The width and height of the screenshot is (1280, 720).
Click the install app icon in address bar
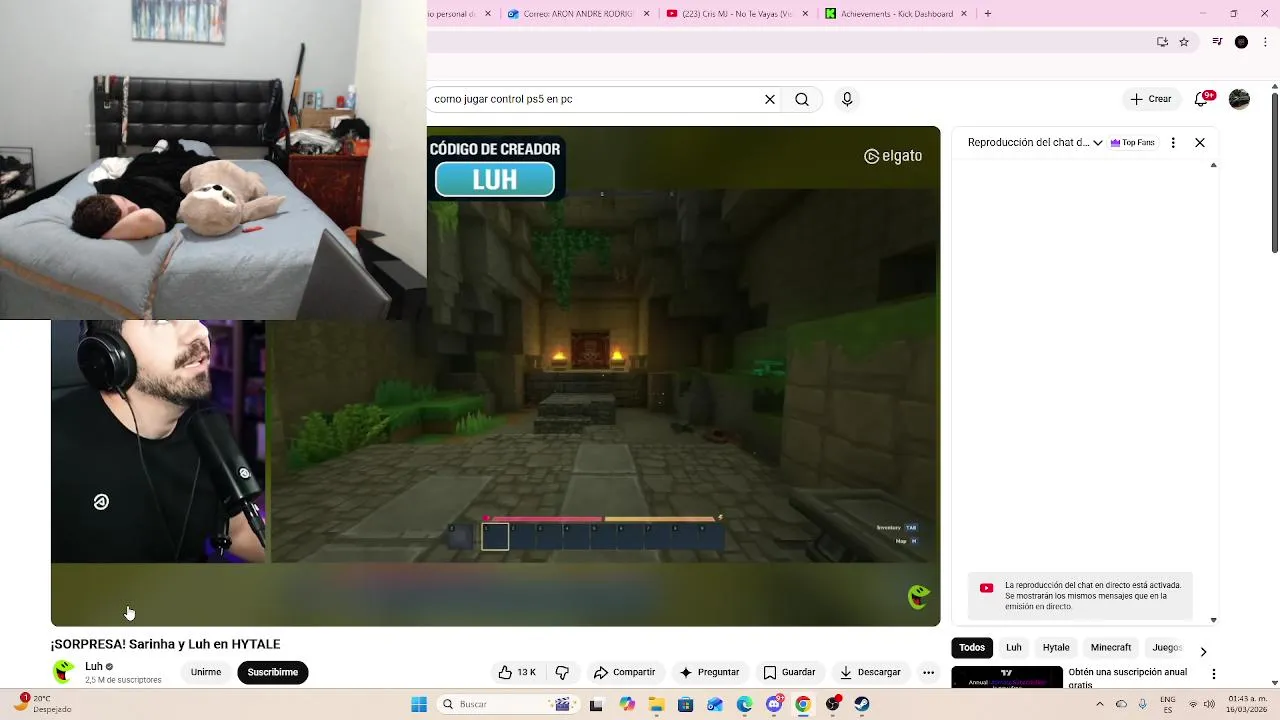(1162, 42)
